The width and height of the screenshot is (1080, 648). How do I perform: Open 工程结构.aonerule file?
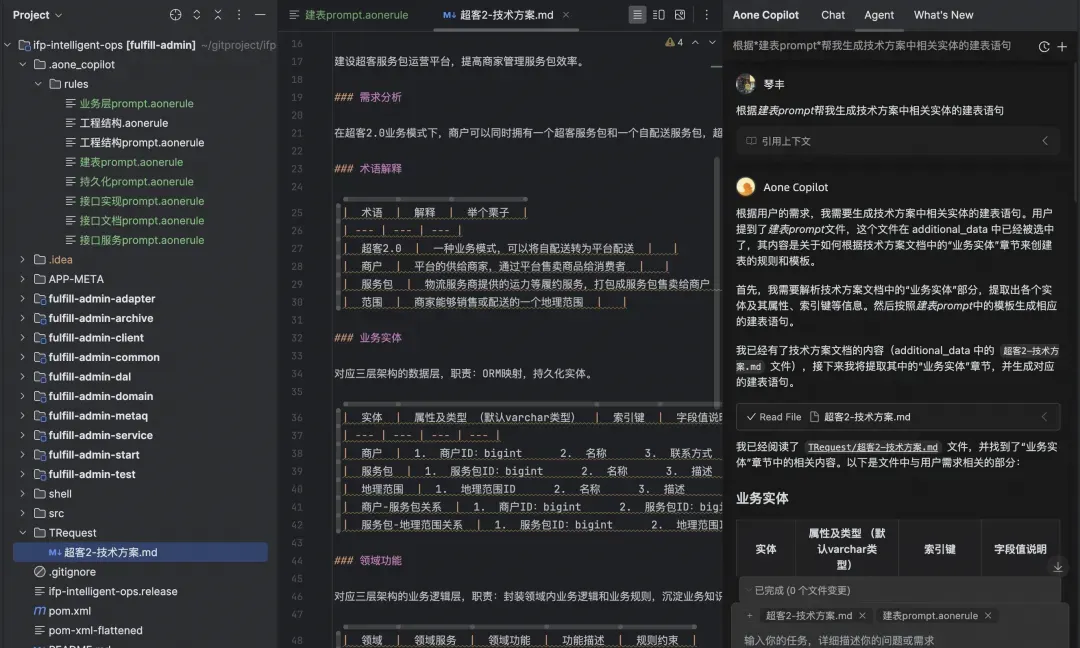point(123,123)
